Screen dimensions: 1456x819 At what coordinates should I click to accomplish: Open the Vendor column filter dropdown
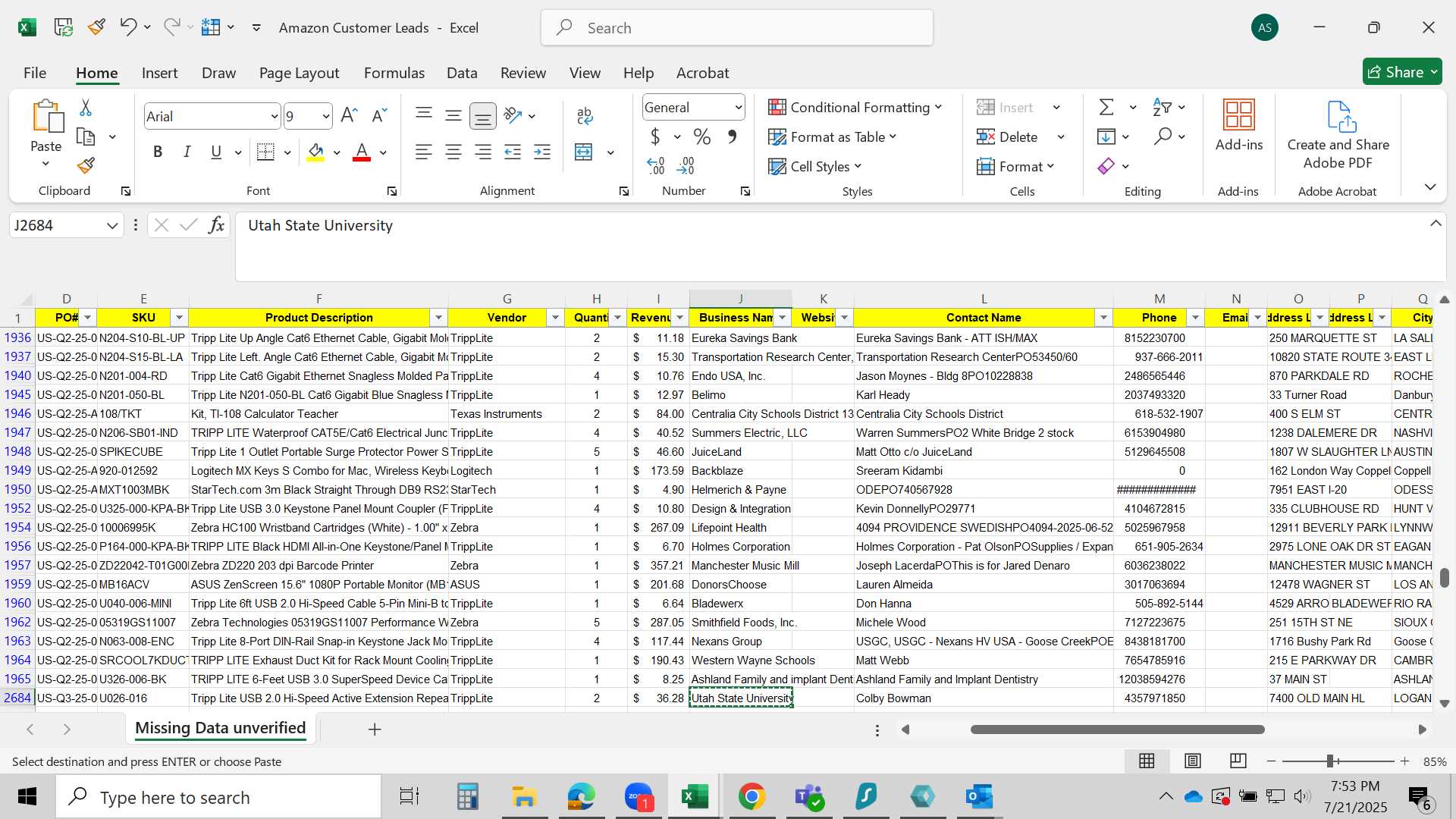555,318
